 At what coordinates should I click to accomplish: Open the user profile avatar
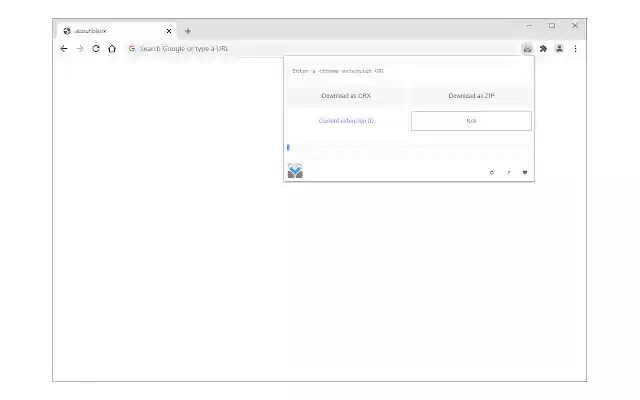559,49
